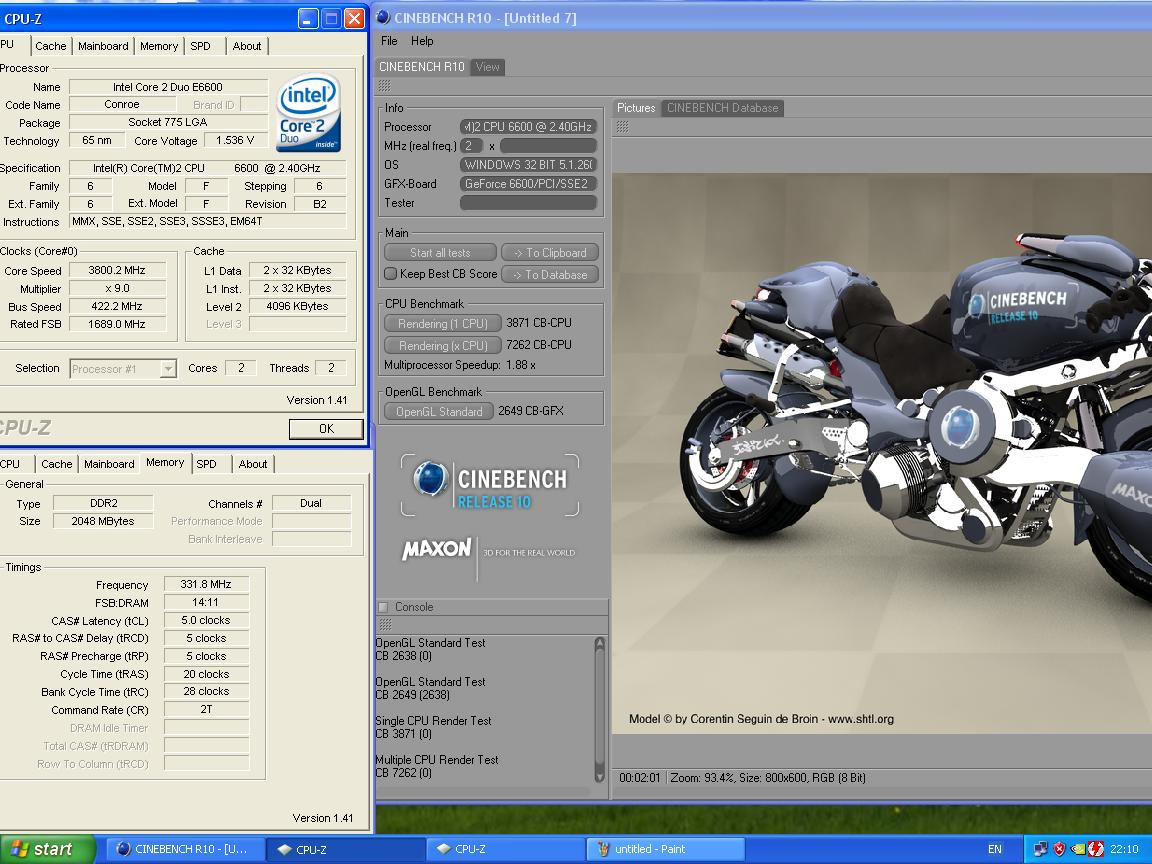Click the Processor info field in CINEBENCH

tap(528, 126)
